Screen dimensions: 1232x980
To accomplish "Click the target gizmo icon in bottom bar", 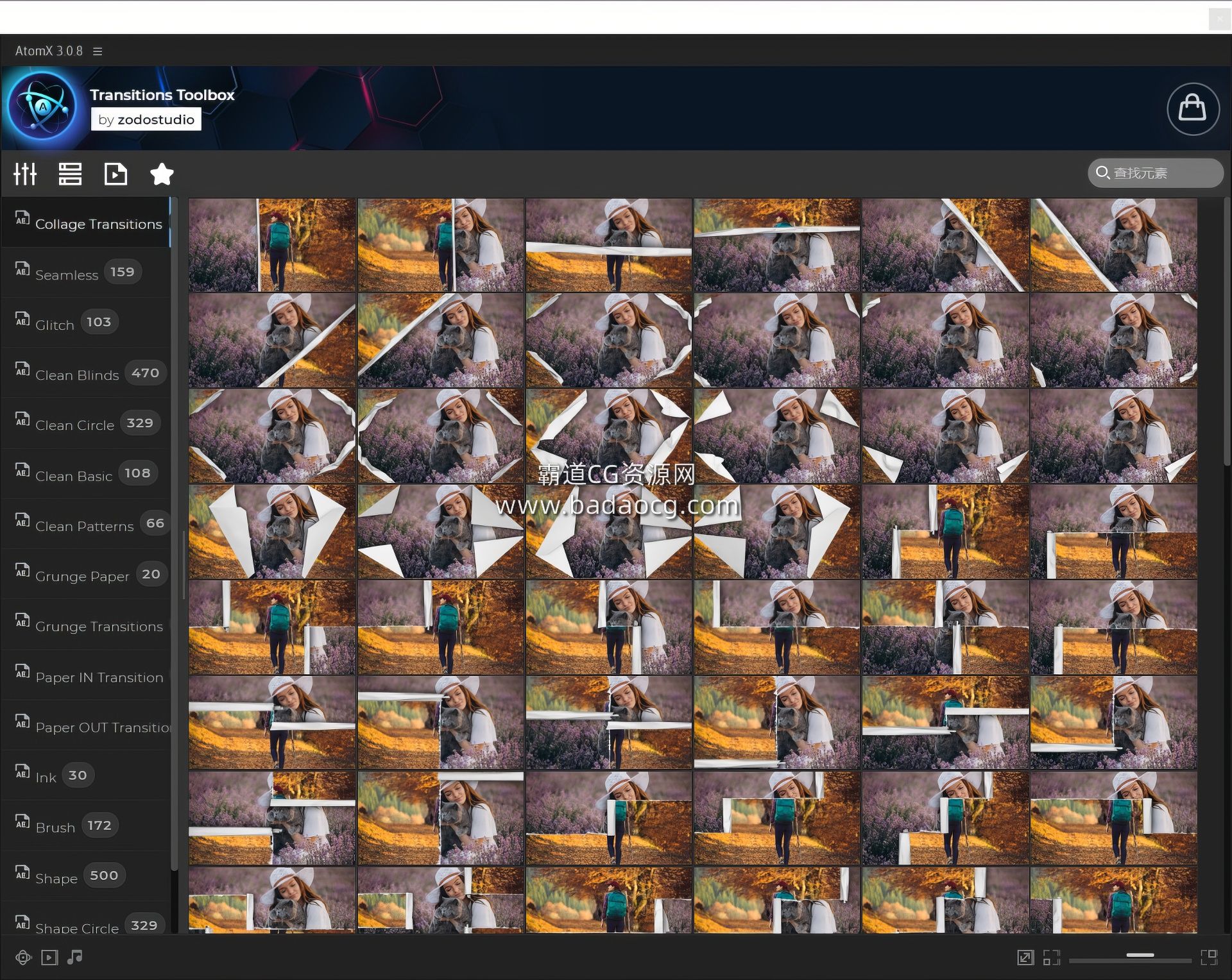I will [24, 958].
